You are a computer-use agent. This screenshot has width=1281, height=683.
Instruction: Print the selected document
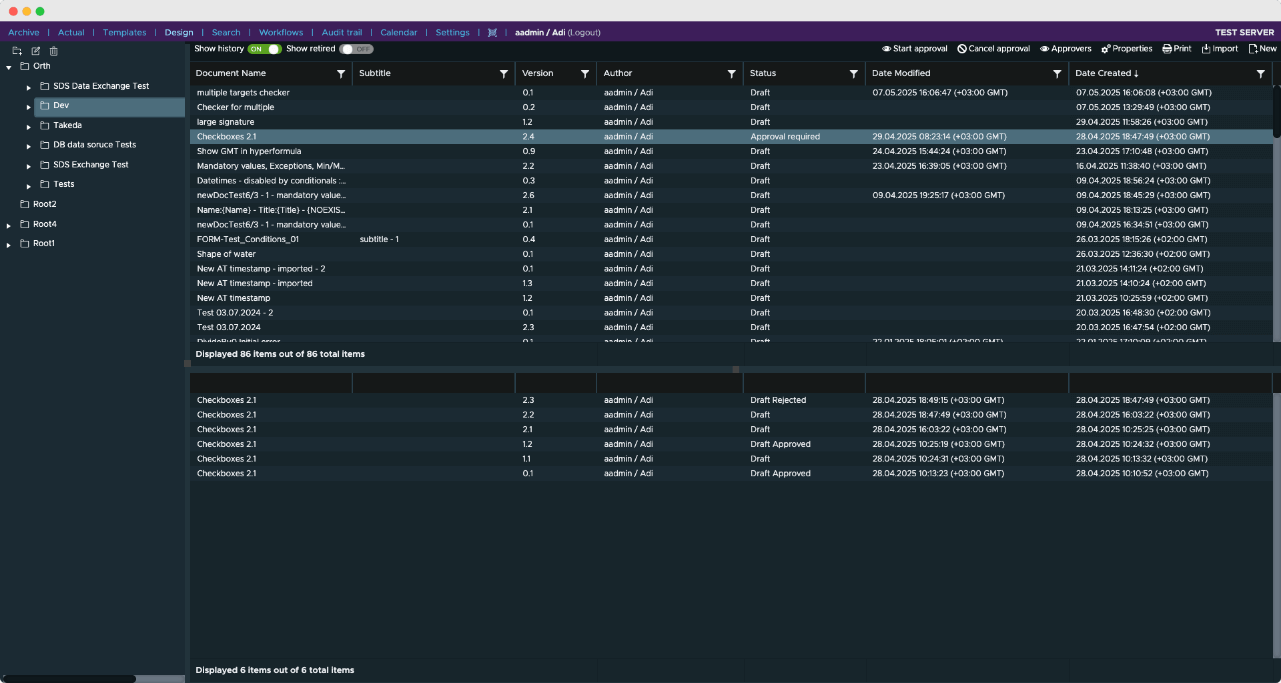(1176, 48)
